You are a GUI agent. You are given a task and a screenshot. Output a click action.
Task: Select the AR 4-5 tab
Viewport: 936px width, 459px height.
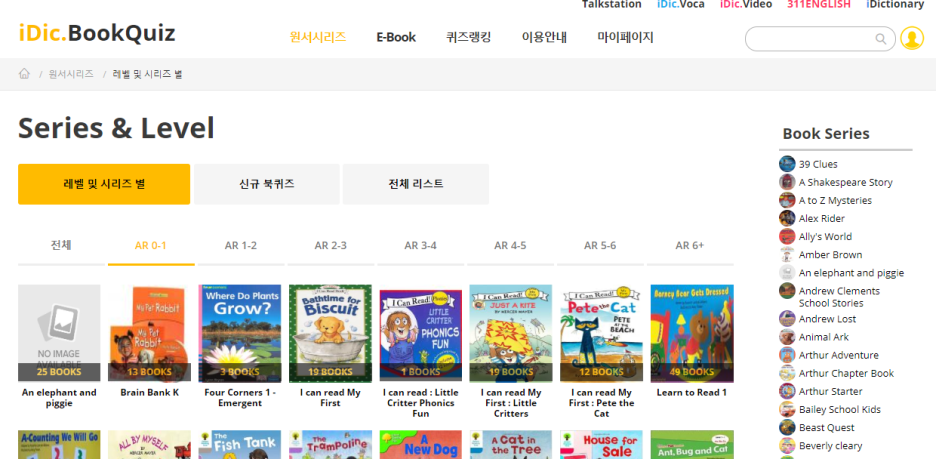tap(510, 245)
